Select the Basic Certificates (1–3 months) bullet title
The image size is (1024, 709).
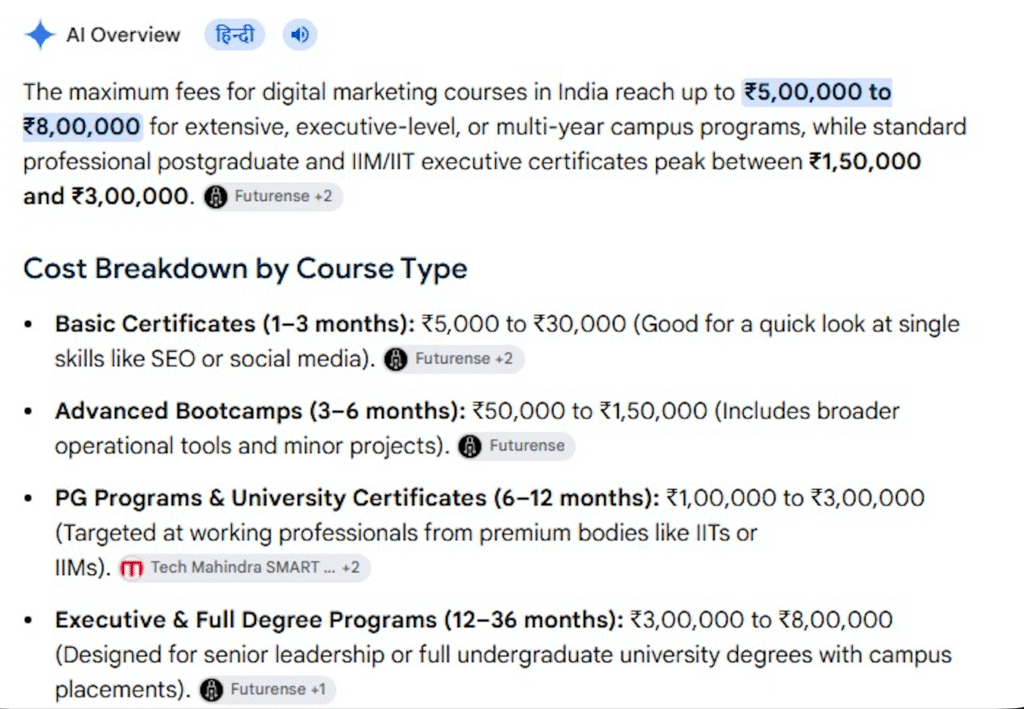coord(234,324)
